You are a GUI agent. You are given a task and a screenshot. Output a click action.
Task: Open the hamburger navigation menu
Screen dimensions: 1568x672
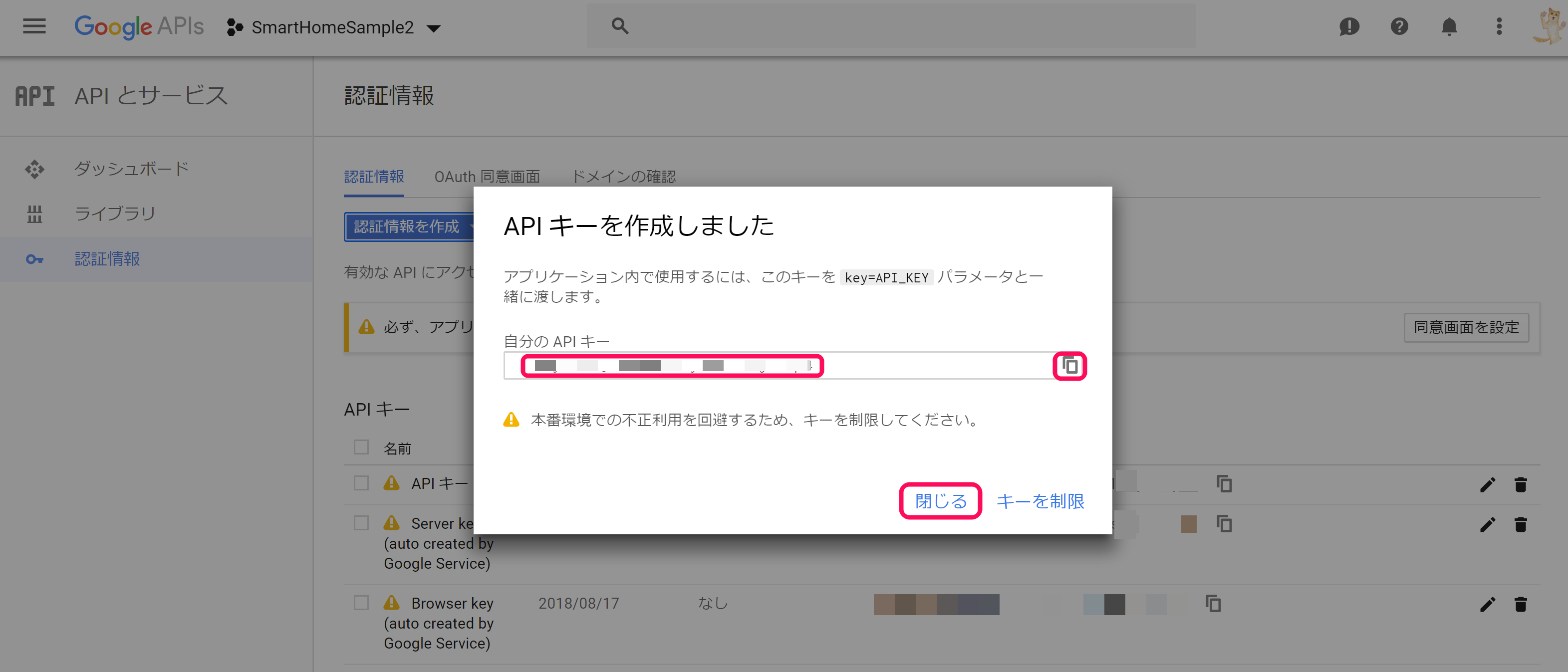pos(34,26)
